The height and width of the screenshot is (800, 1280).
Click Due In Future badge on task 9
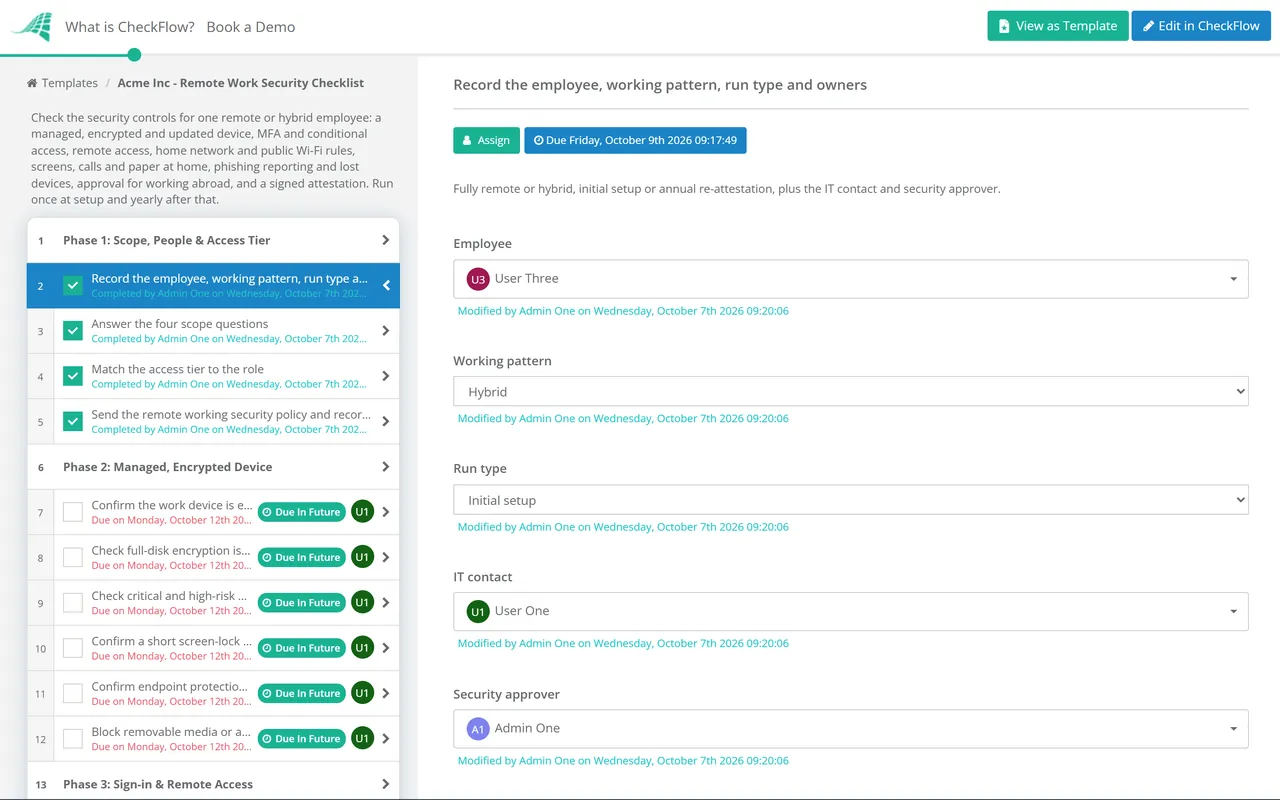[301, 603]
